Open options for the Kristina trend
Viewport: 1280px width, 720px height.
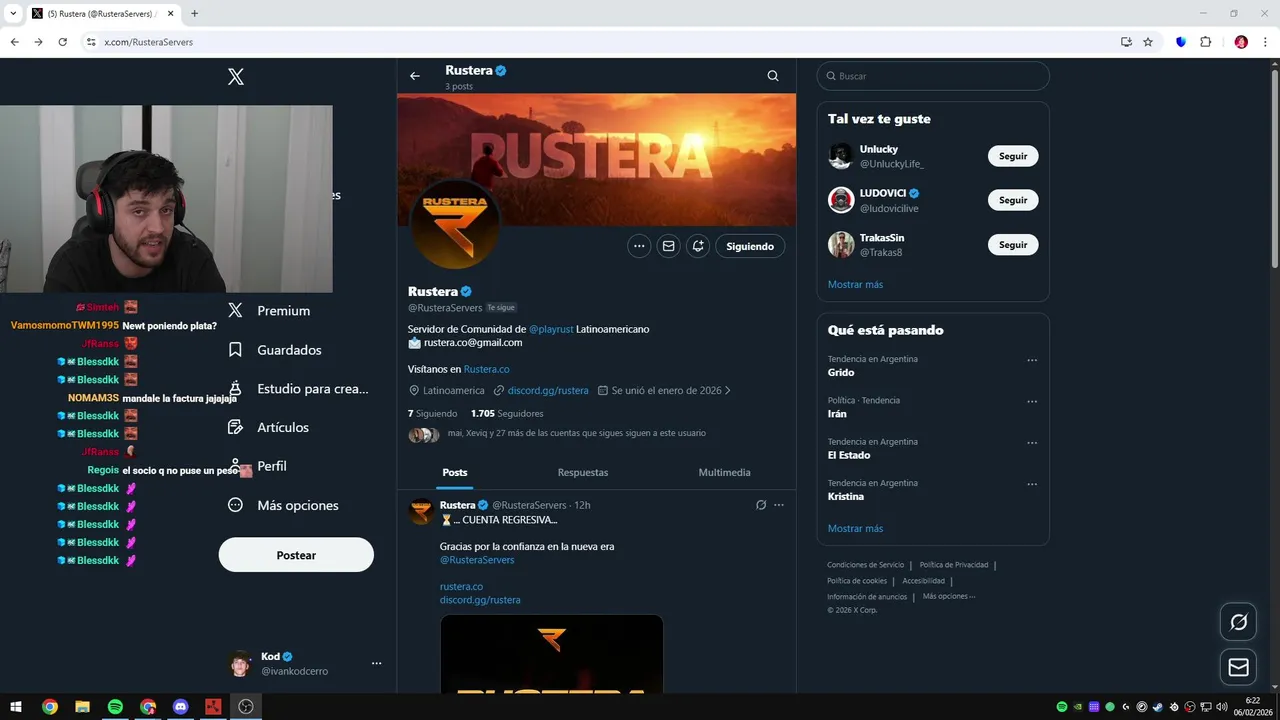tap(1032, 485)
